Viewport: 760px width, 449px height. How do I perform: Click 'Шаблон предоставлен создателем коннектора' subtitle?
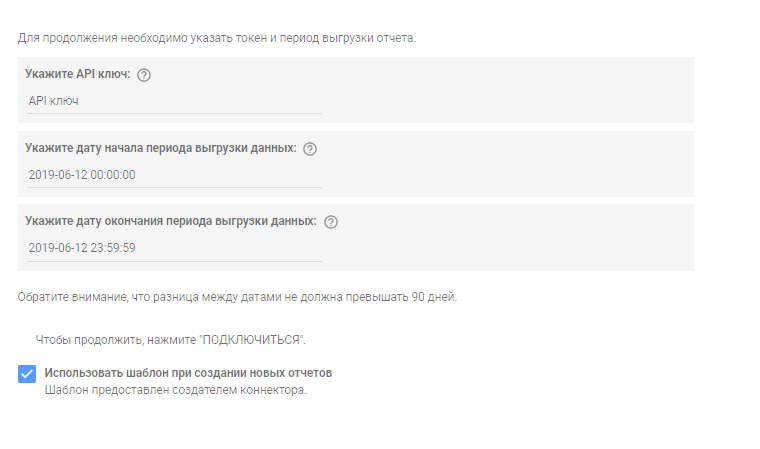click(x=175, y=390)
